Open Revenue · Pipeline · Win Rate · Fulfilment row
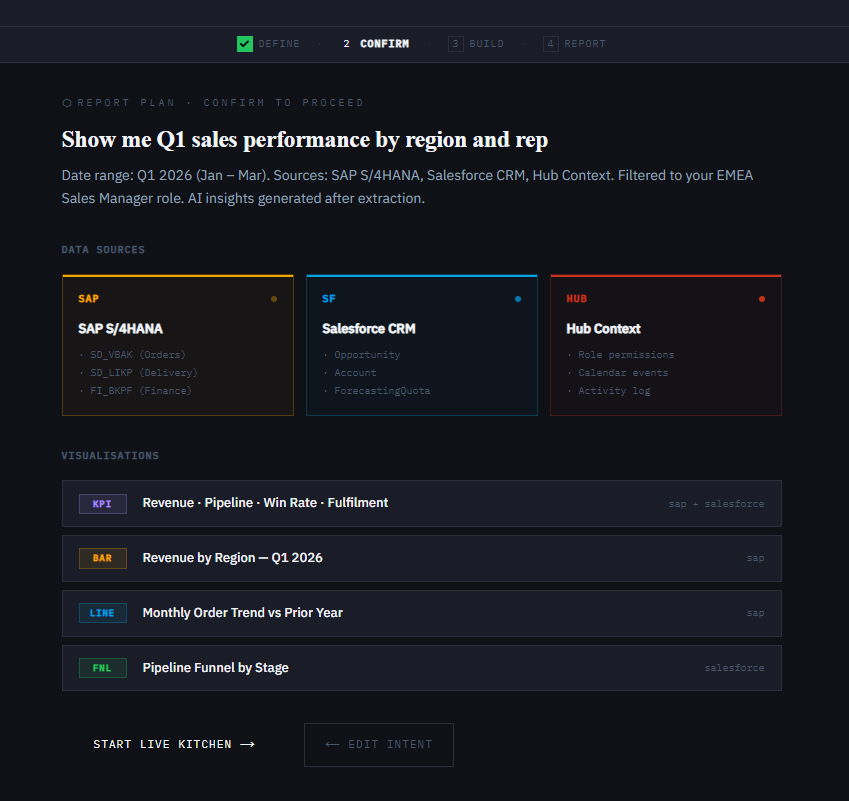Screen dimensions: 849x801 pyautogui.click(x=422, y=504)
